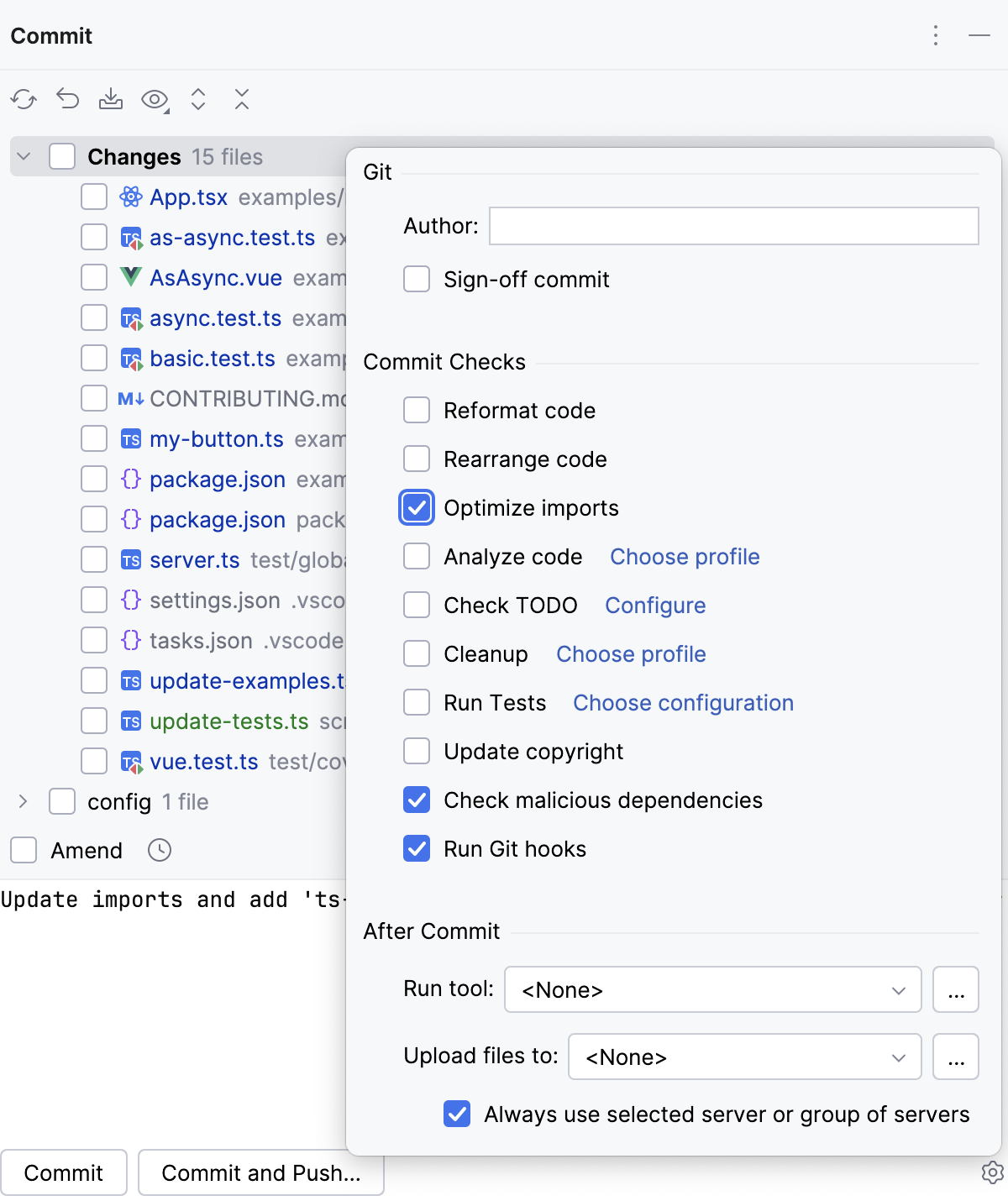The width and height of the screenshot is (1008, 1201).
Task: Click the Rollback changes icon
Action: pos(68,99)
